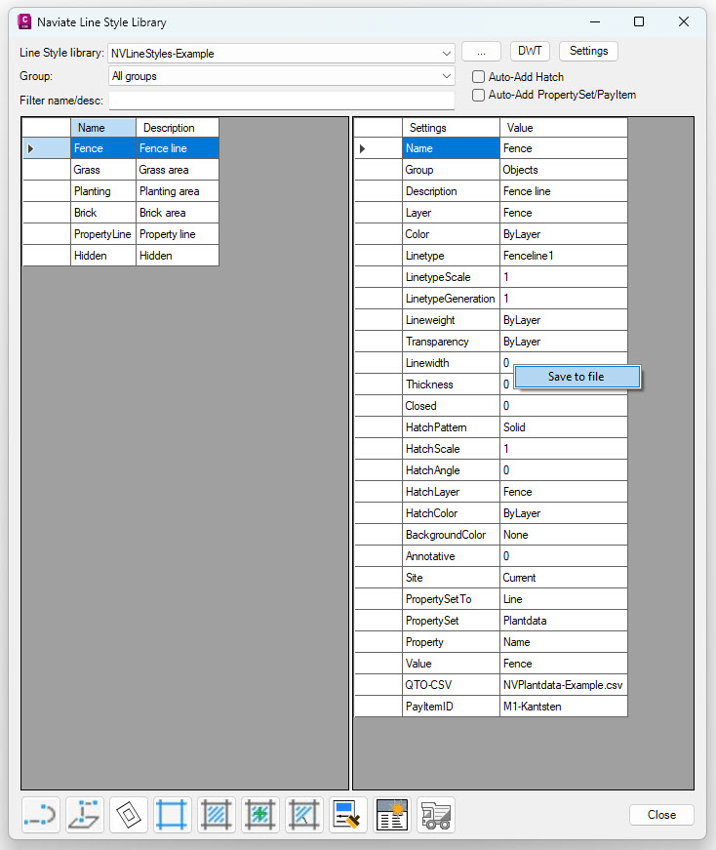This screenshot has height=850, width=716.
Task: Click the rotated nested rectangle icon
Action: pos(128,814)
